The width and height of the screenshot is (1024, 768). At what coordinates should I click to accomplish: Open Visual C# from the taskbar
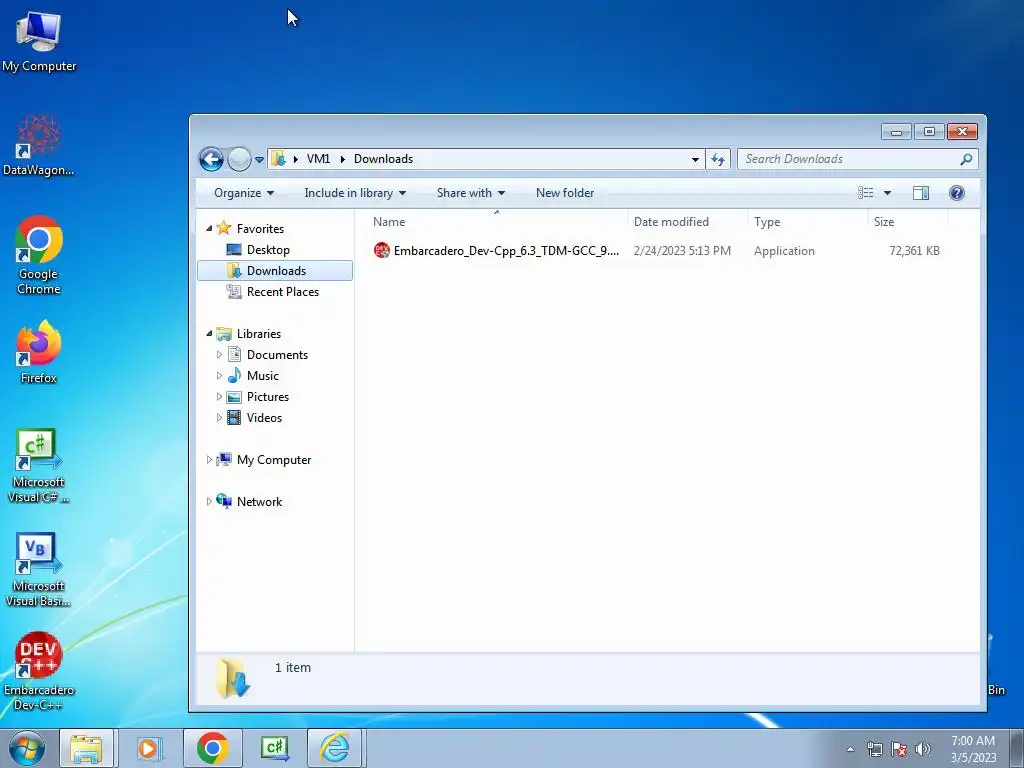pyautogui.click(x=275, y=748)
